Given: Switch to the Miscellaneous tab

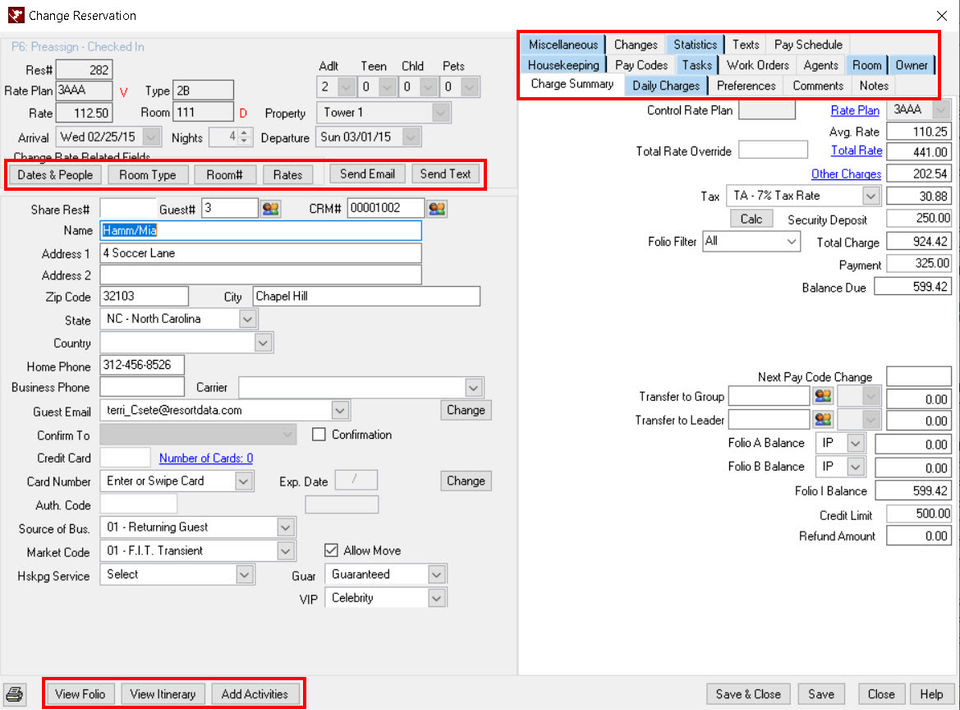Looking at the screenshot, I should pyautogui.click(x=563, y=45).
